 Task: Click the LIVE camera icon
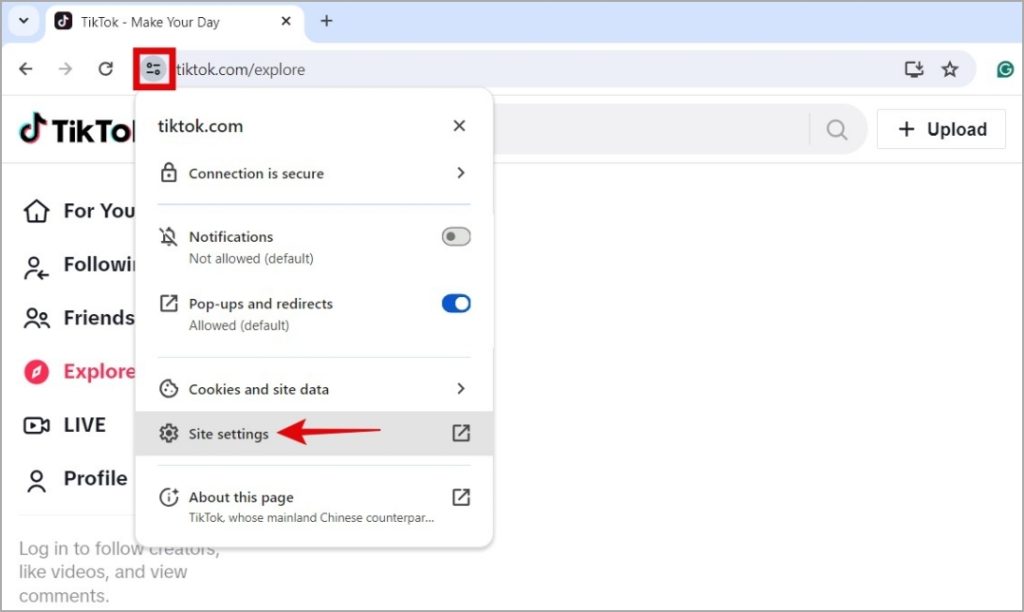pos(37,426)
